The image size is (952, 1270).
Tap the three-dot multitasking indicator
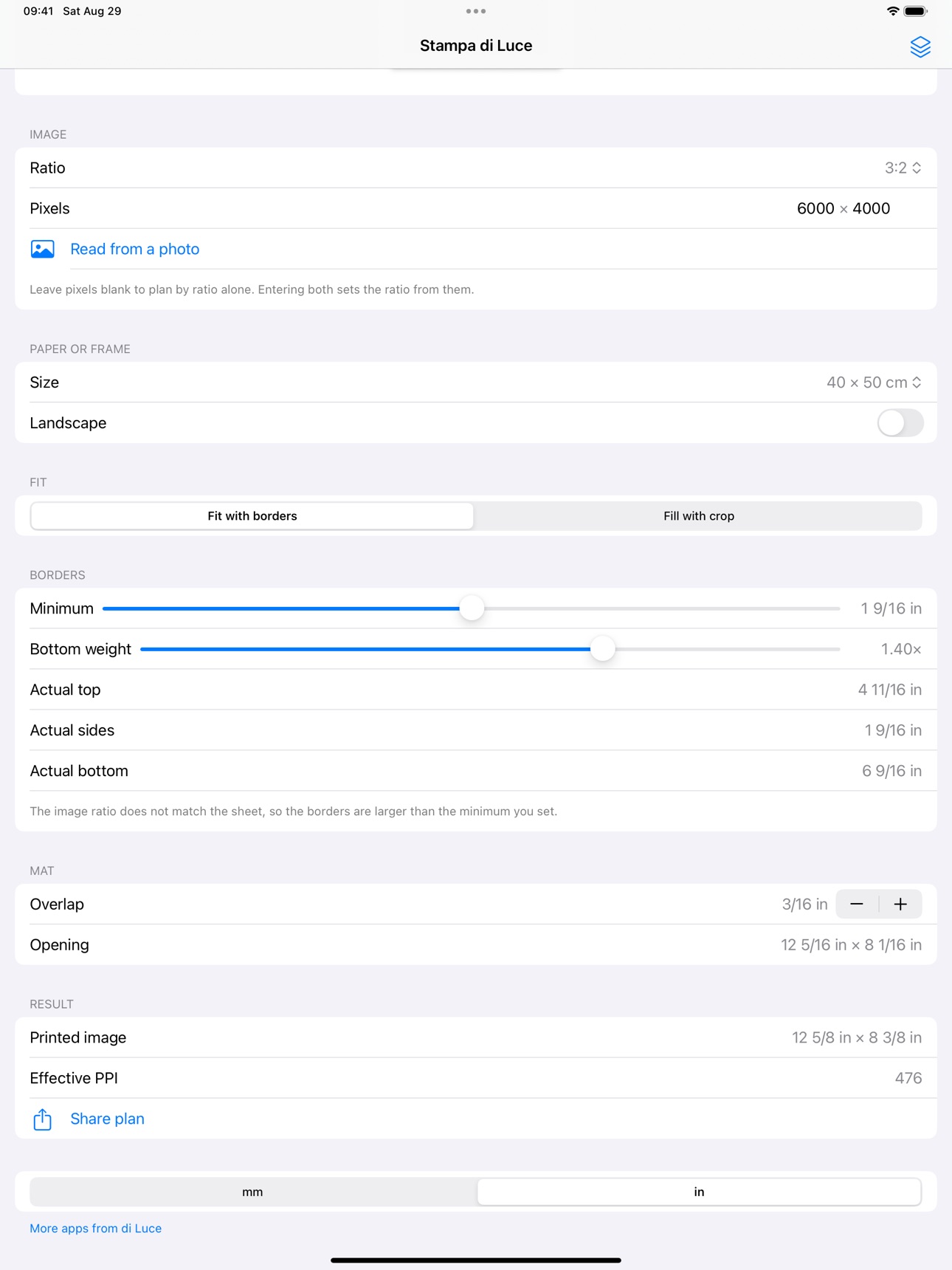tap(476, 11)
